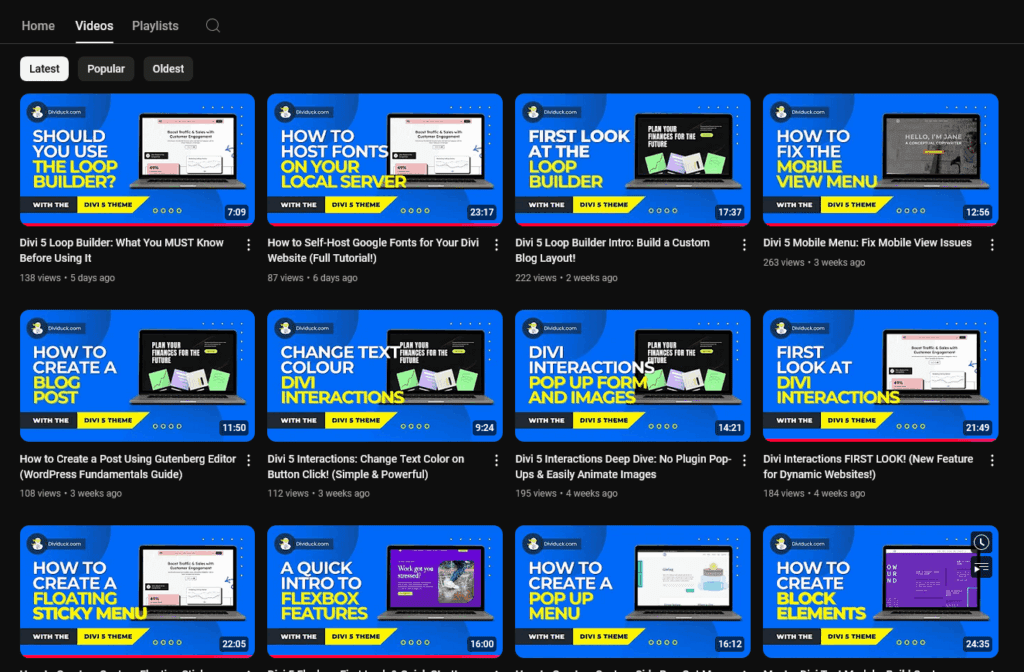Click Add to queue icon on Block Elements thumbnail
The width and height of the screenshot is (1024, 672).
pos(981,568)
